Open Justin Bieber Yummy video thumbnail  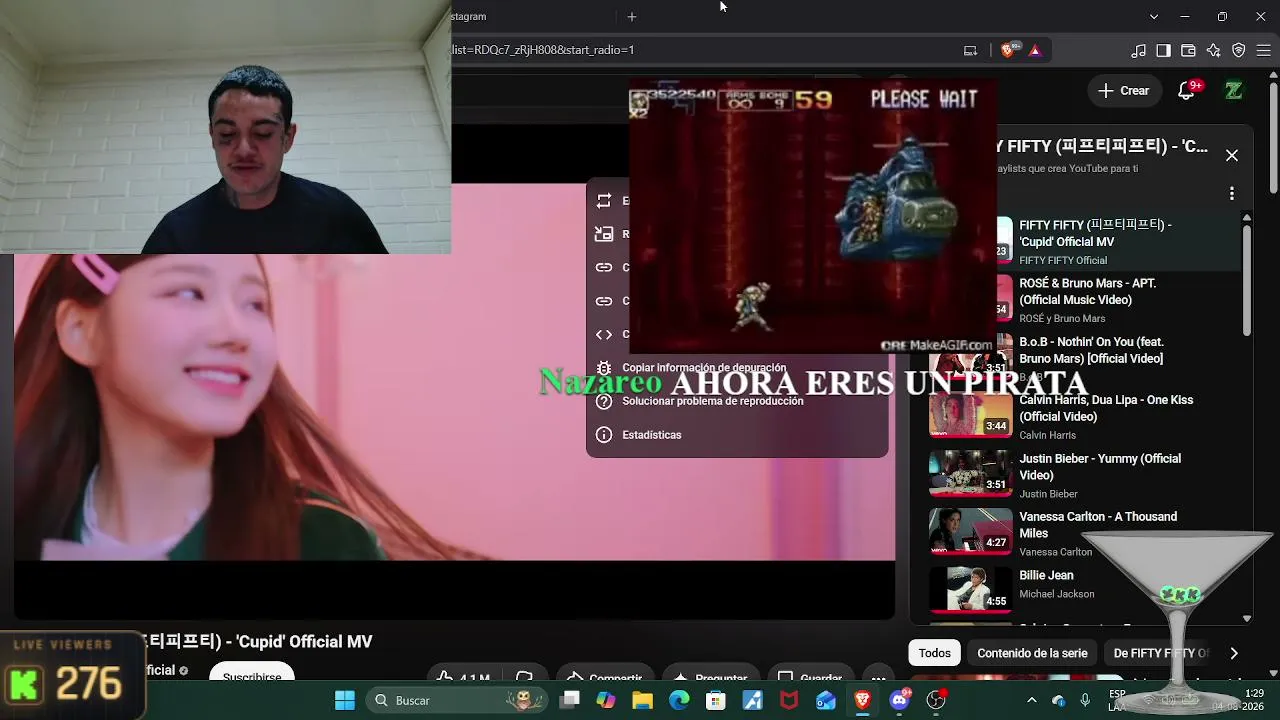[971, 475]
